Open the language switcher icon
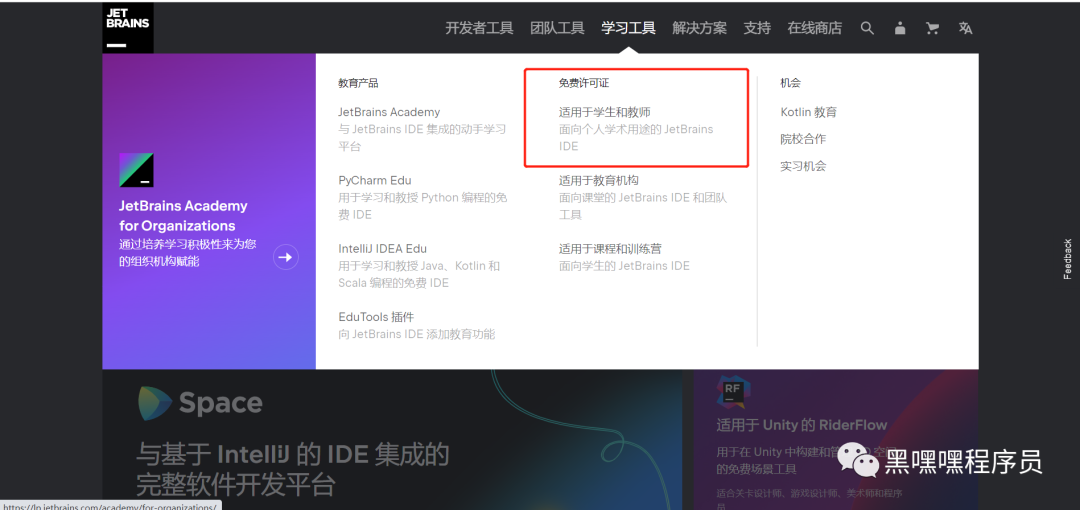The width and height of the screenshot is (1080, 510). (965, 28)
